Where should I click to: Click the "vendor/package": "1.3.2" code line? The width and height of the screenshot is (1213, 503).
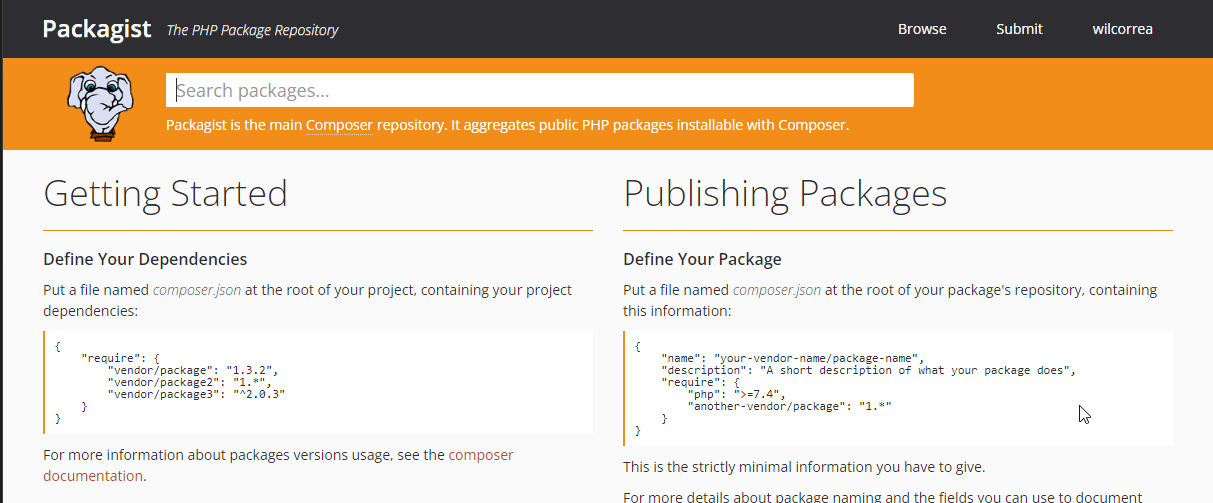pos(191,370)
